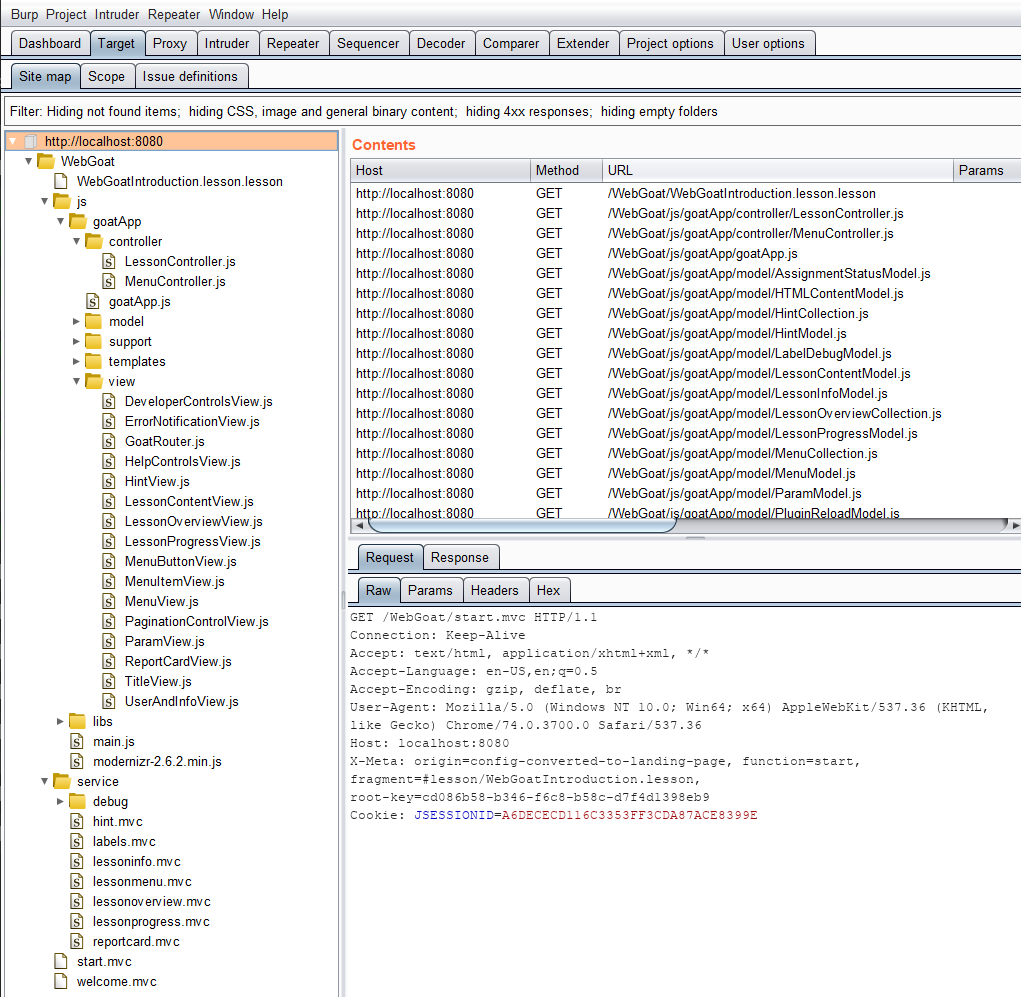Select the goatApp.js URL table row

[x=685, y=253]
